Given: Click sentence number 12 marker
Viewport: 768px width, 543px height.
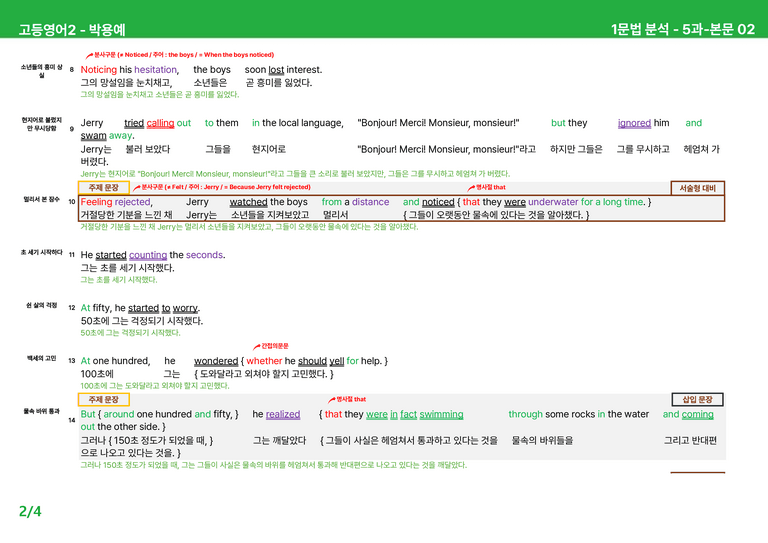Looking at the screenshot, I should [x=72, y=308].
